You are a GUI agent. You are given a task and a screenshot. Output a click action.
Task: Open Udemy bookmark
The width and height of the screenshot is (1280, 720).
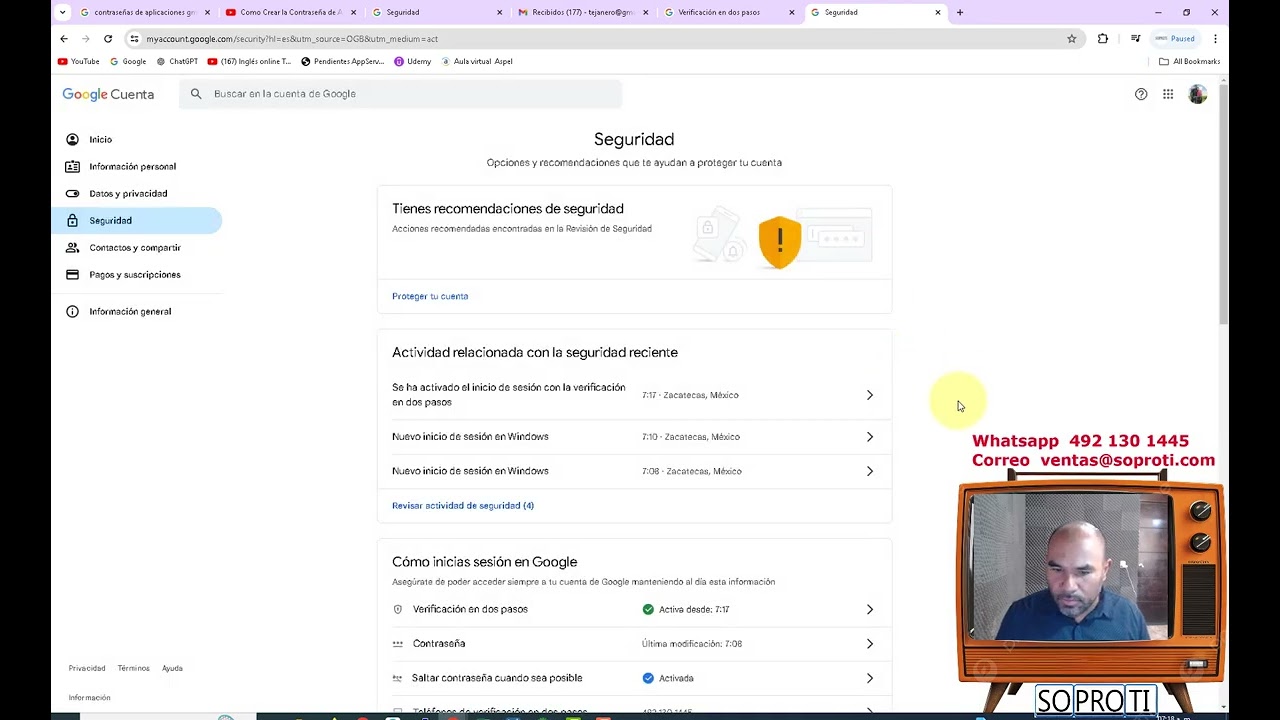click(x=412, y=61)
